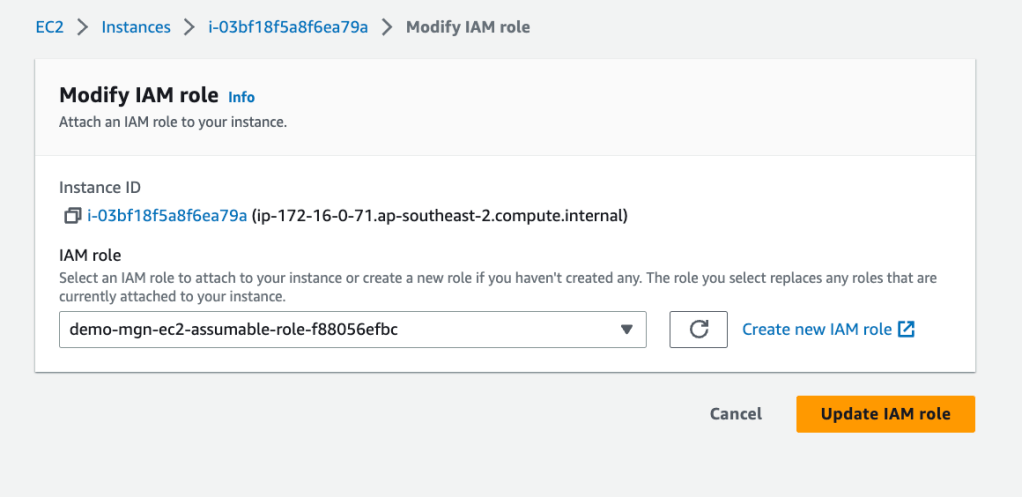Click the breadcrumb chevron after EC2
This screenshot has height=497, width=1022.
(x=82, y=27)
